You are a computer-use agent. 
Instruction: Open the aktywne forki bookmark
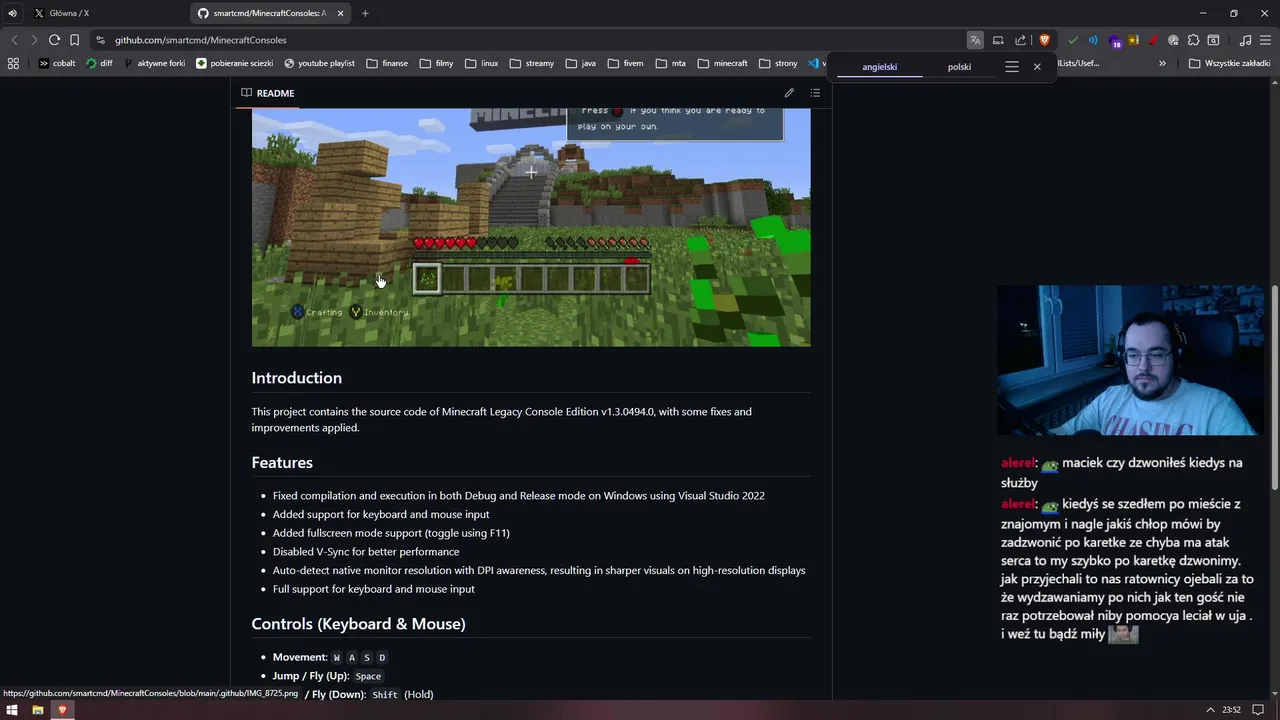point(154,63)
